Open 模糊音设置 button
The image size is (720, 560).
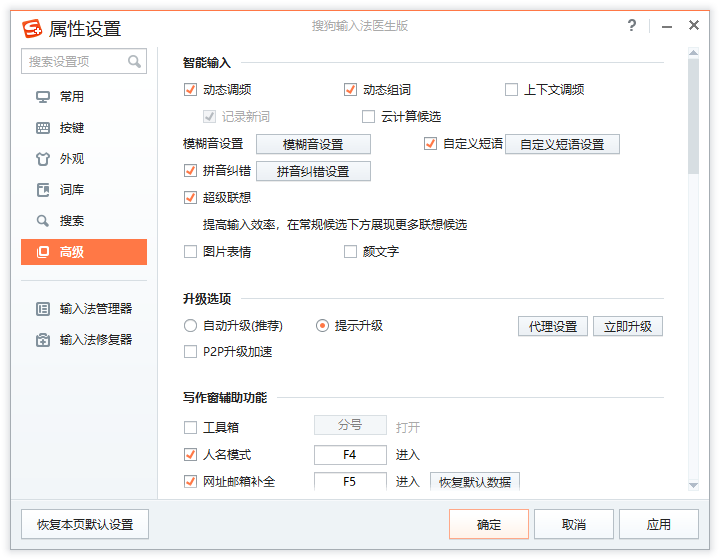click(313, 144)
